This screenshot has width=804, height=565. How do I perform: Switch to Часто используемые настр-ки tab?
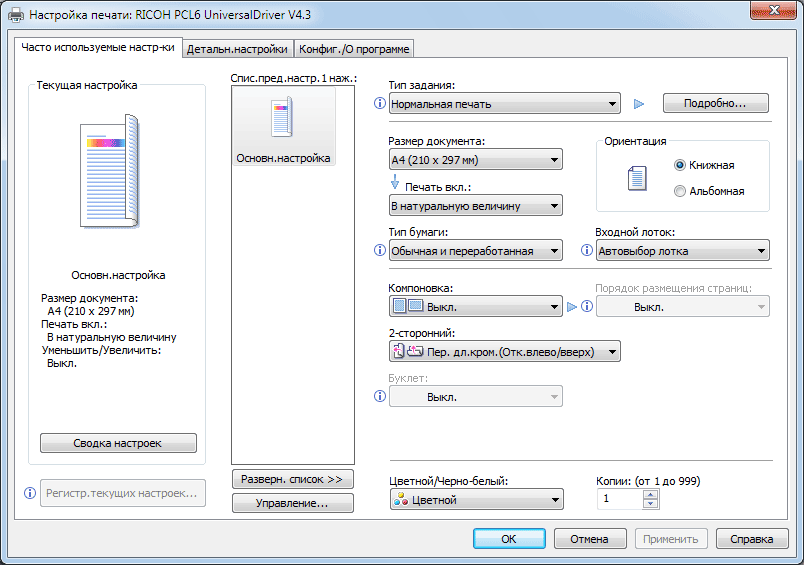click(x=98, y=48)
